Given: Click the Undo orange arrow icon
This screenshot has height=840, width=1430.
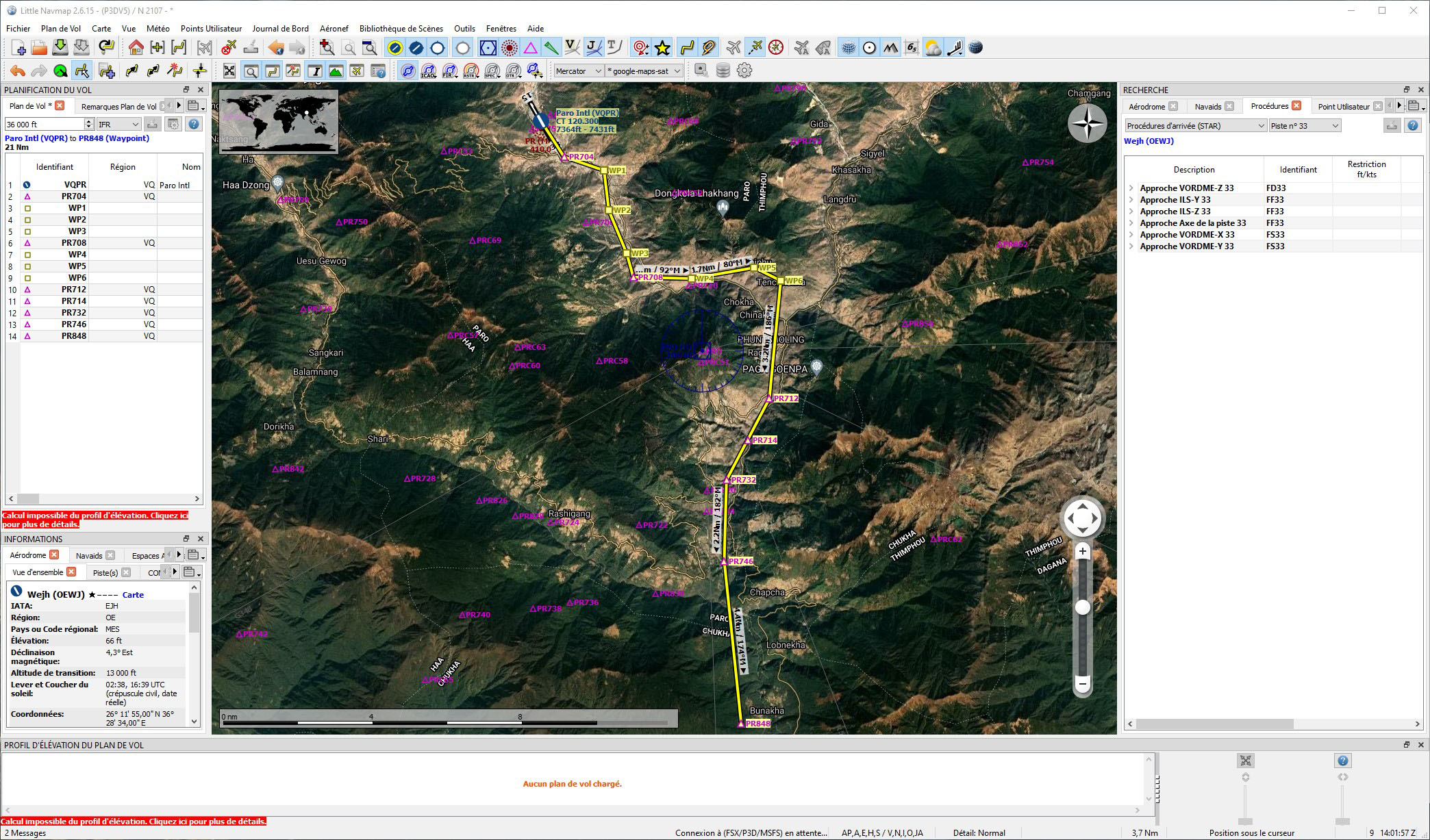Looking at the screenshot, I should [18, 71].
